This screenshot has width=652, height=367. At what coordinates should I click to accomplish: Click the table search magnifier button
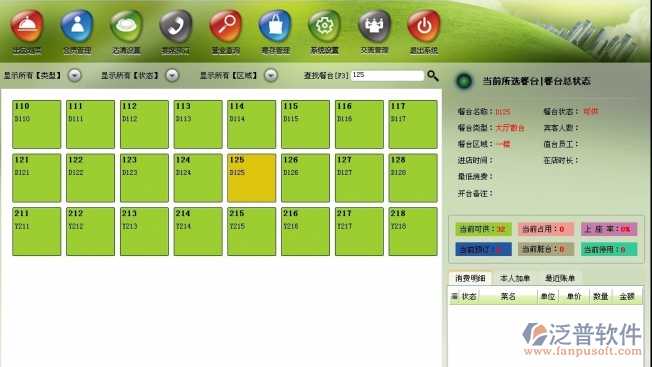[x=433, y=76]
